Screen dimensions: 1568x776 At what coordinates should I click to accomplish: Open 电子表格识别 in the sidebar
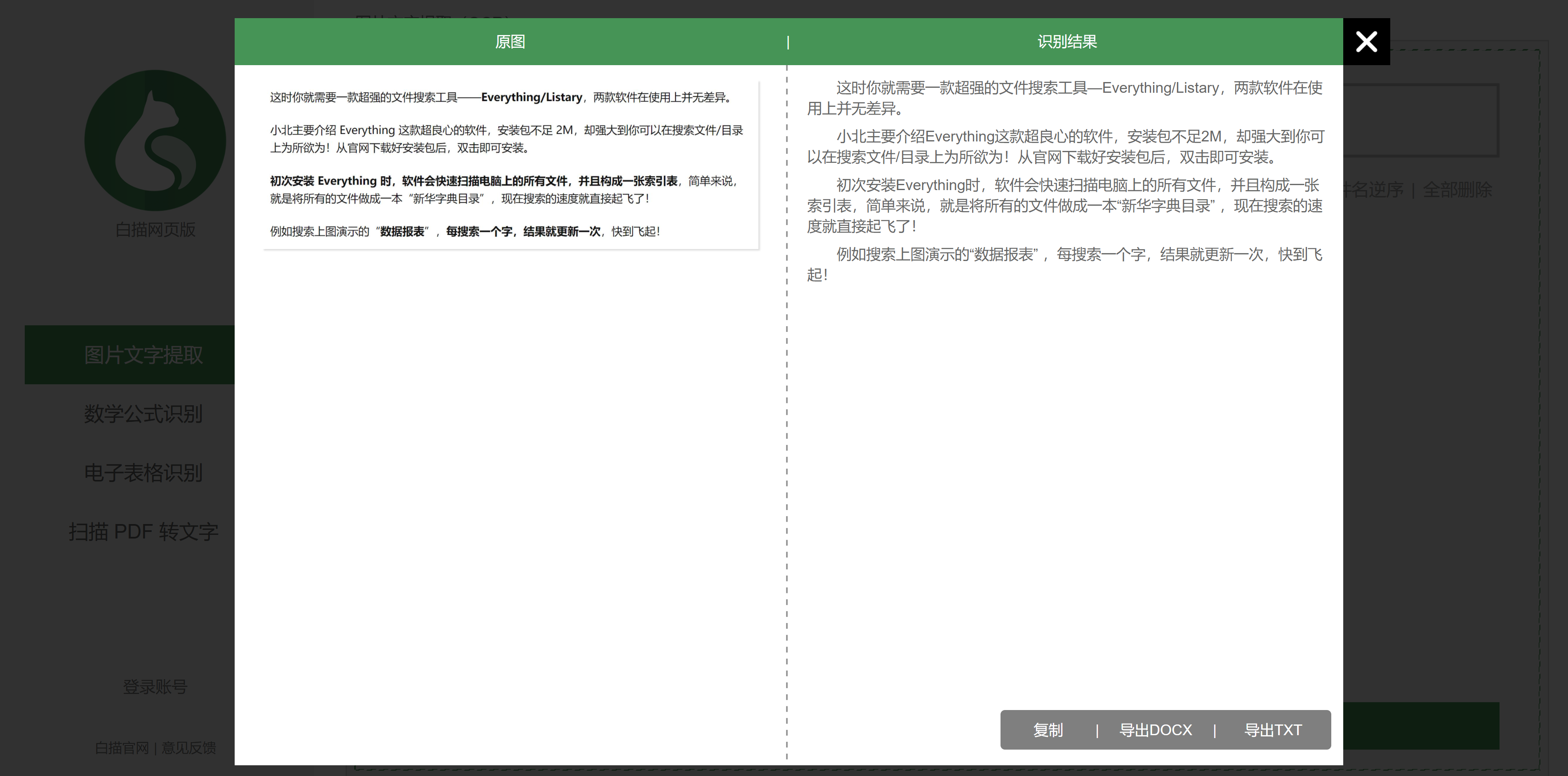[143, 473]
